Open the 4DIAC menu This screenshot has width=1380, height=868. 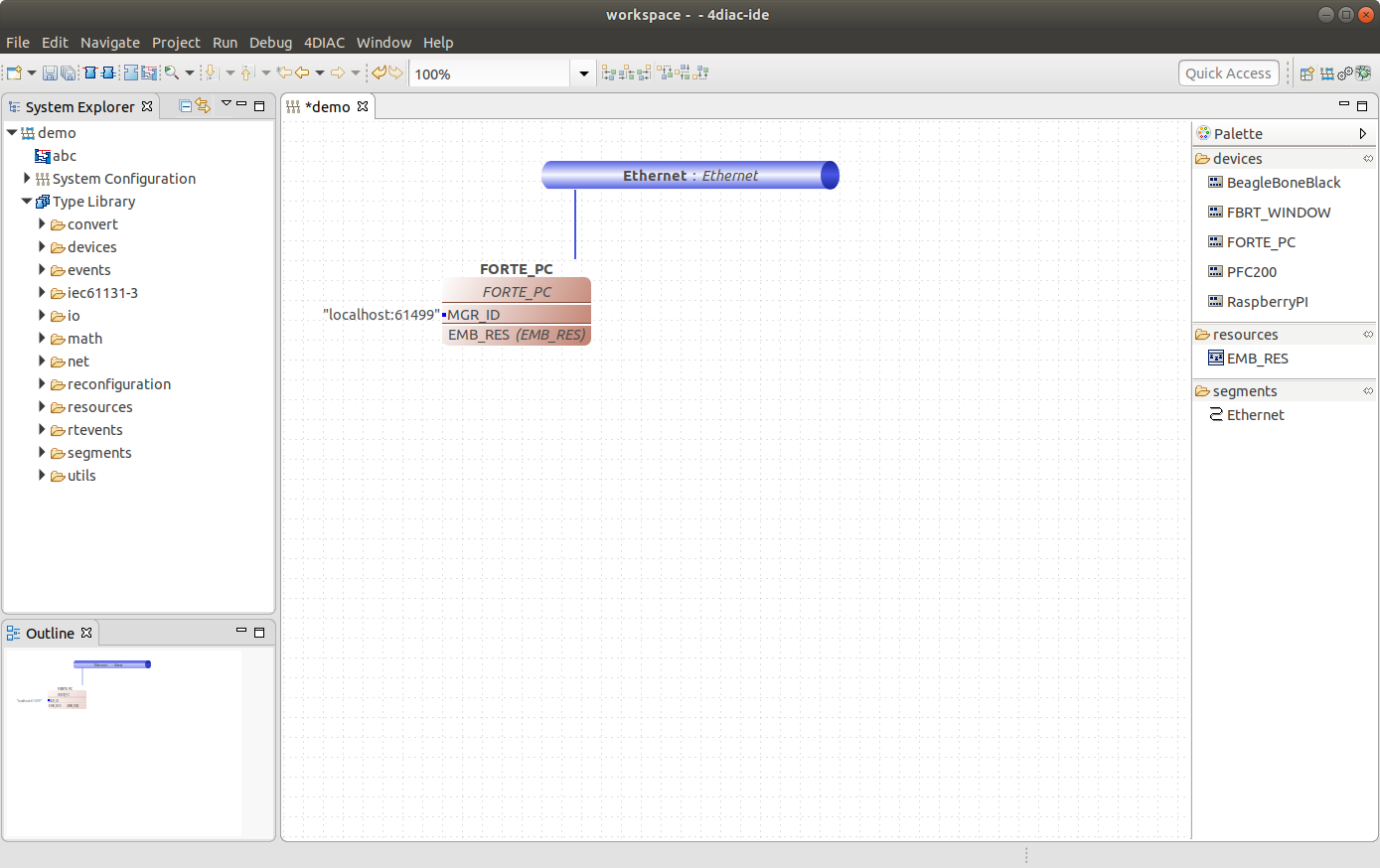click(x=324, y=43)
